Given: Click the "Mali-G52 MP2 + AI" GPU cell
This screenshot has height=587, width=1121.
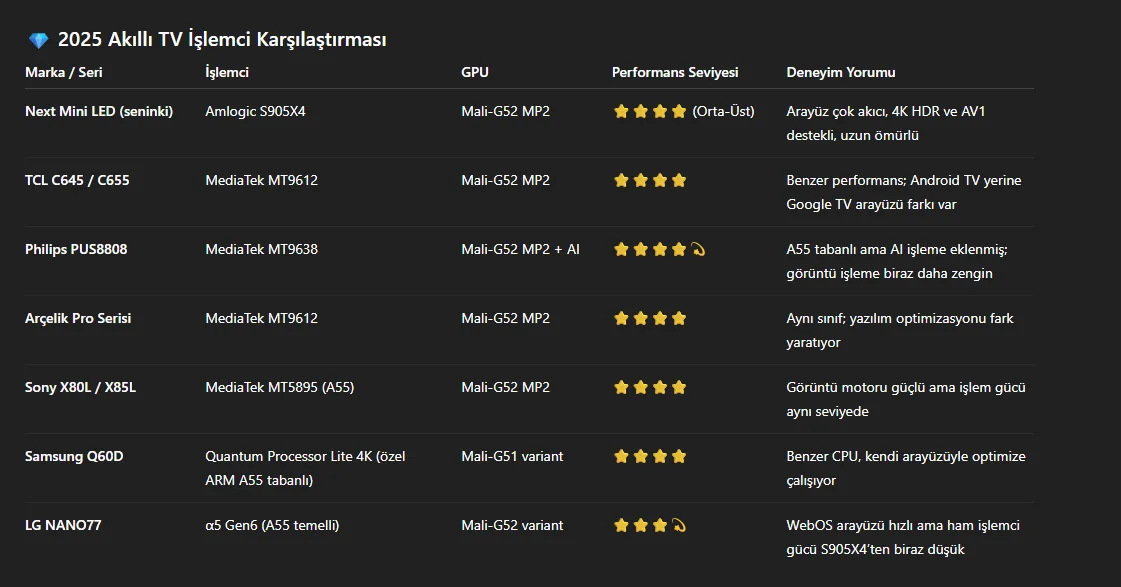Looking at the screenshot, I should (520, 249).
